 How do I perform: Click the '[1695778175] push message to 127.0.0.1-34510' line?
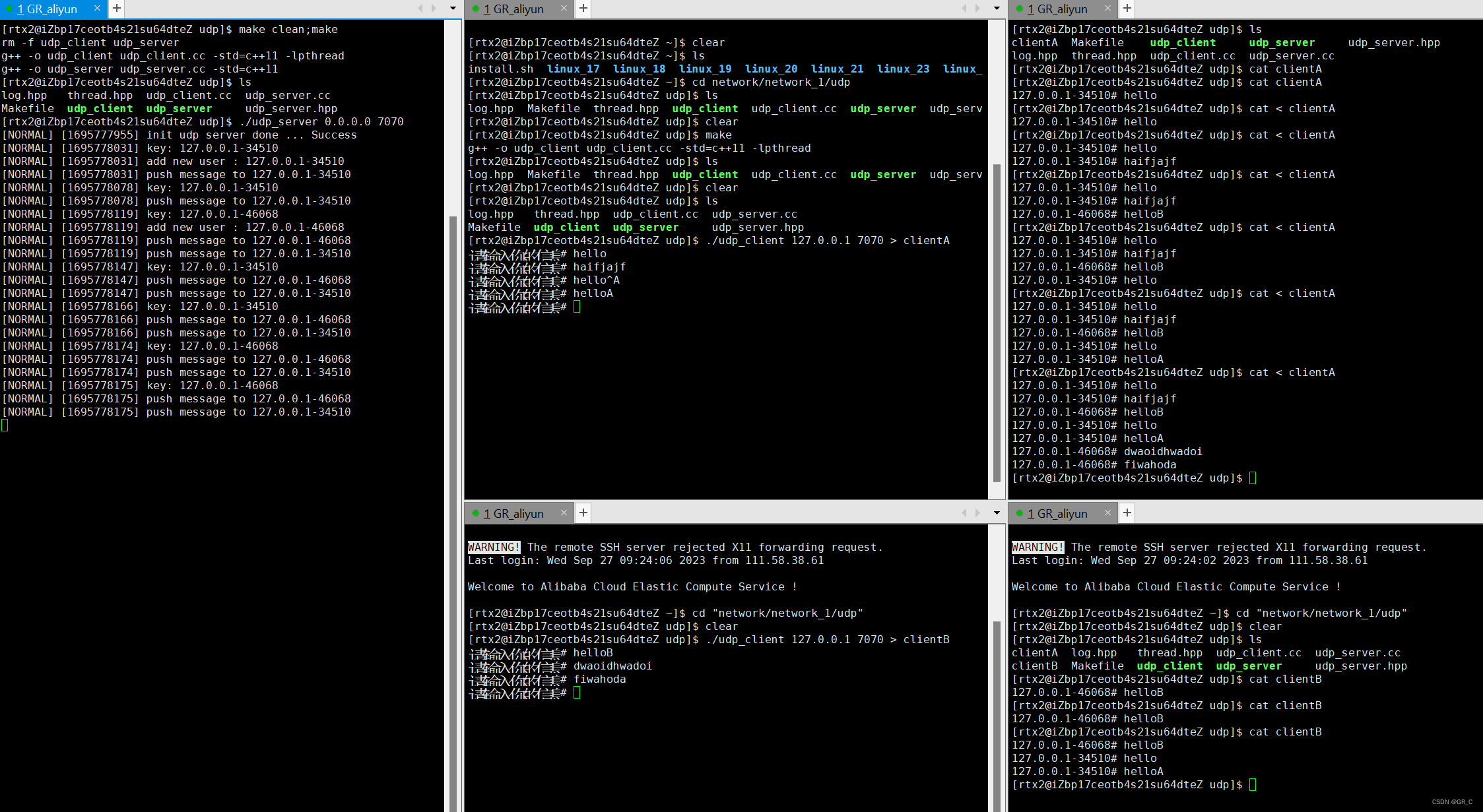(x=176, y=412)
